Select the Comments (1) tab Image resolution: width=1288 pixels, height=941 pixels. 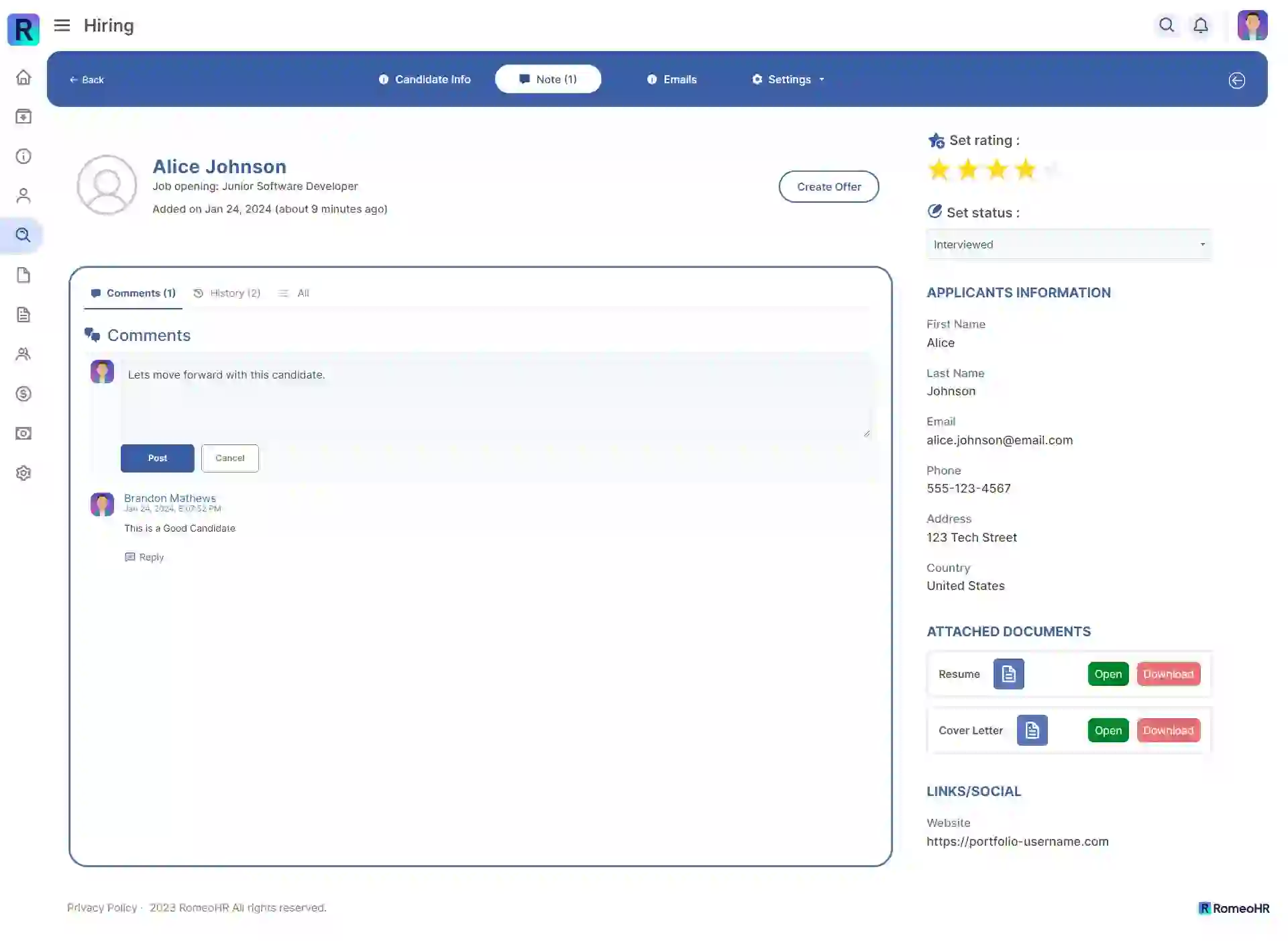133,293
